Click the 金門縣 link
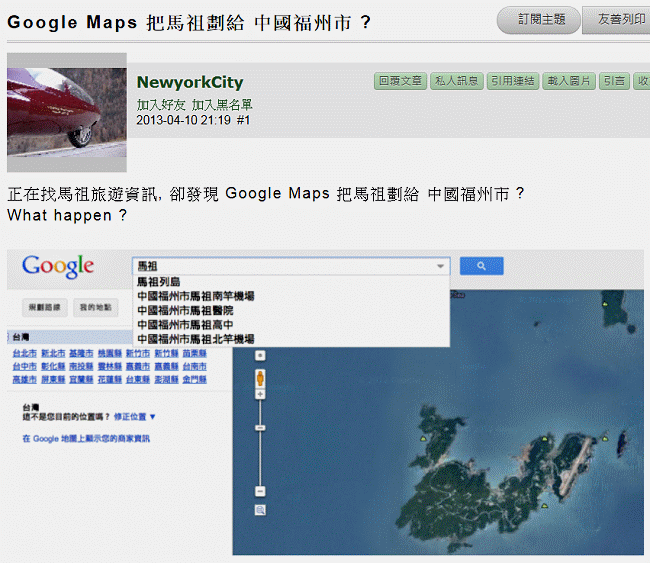This screenshot has width=650, height=563. coord(194,379)
